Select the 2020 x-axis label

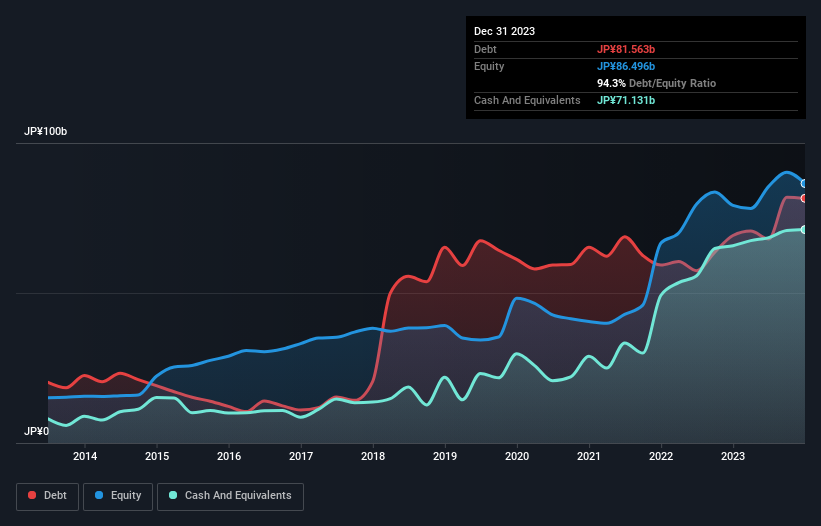517,456
